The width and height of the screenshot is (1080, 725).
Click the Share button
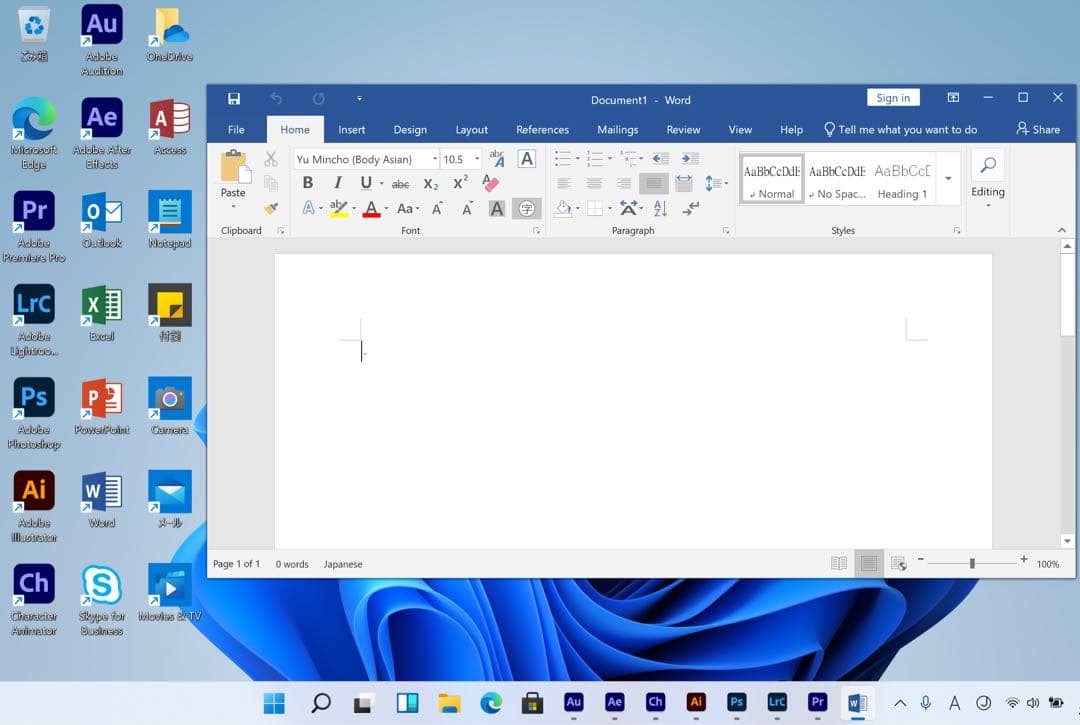(x=1038, y=129)
